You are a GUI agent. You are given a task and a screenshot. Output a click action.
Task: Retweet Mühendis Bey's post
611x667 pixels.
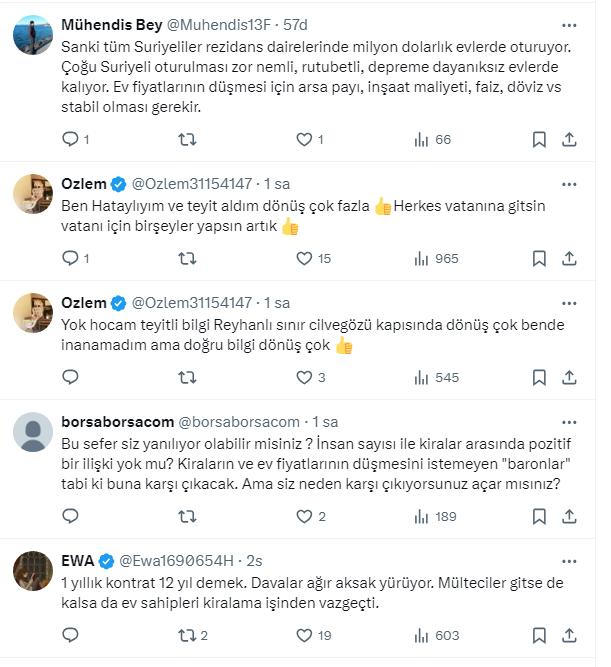coord(186,140)
